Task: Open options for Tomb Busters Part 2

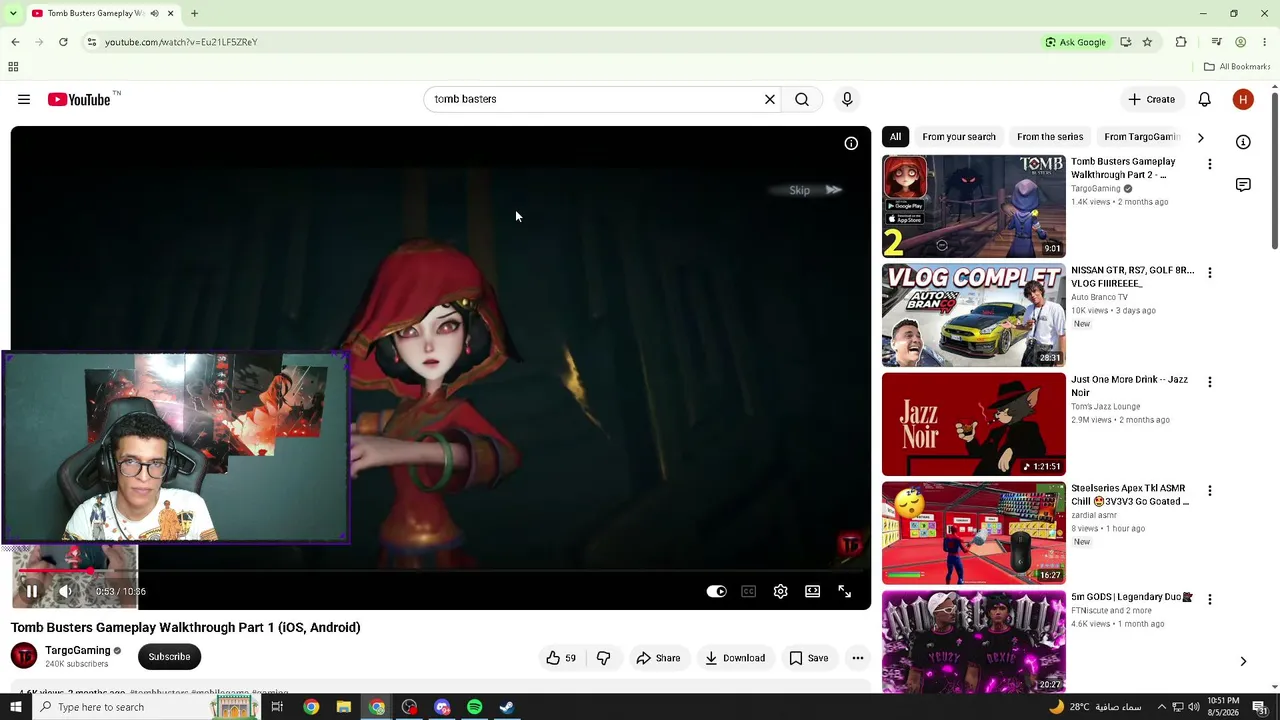Action: (1210, 164)
